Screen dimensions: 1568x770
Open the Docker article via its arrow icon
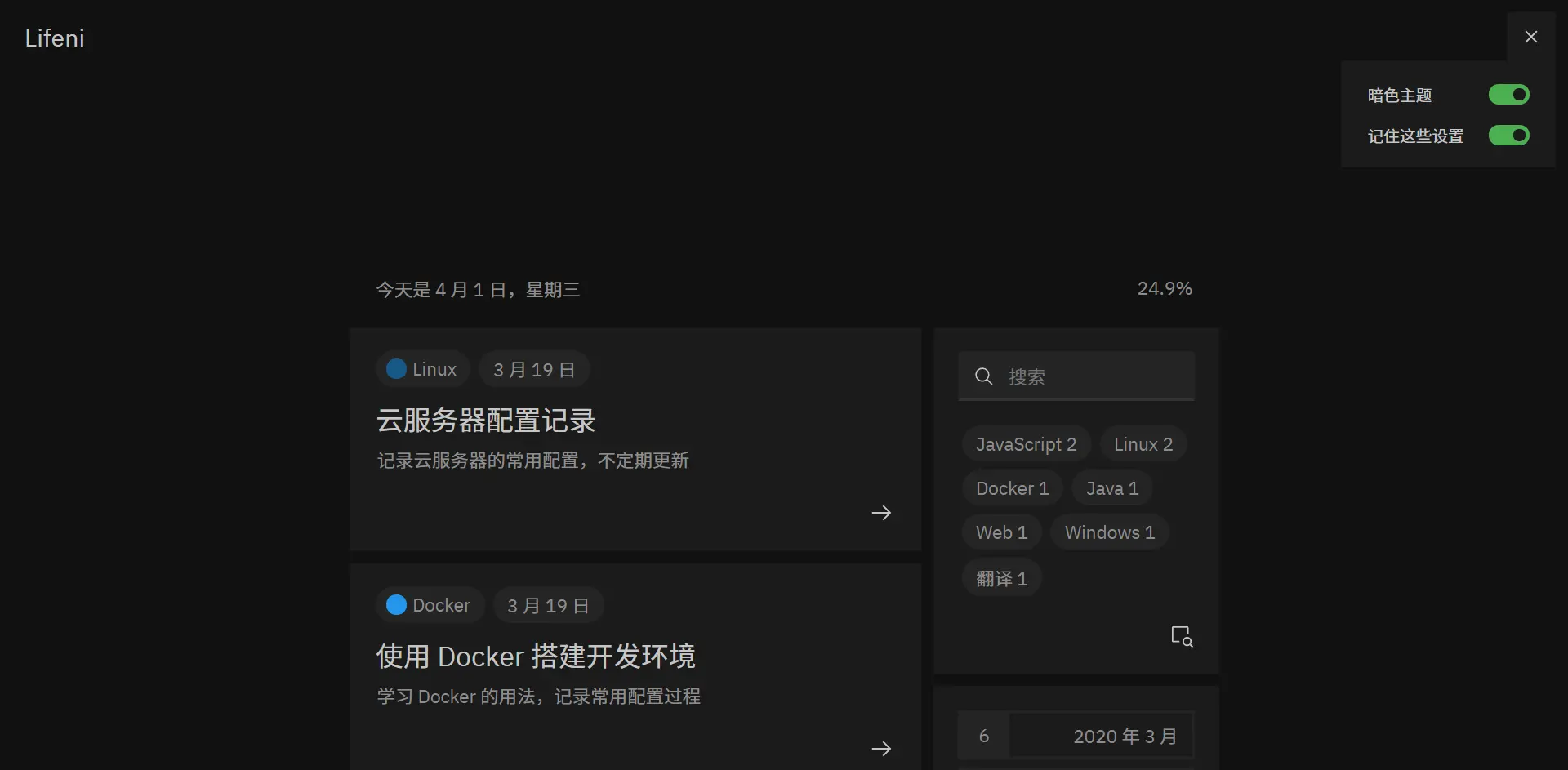pyautogui.click(x=881, y=748)
